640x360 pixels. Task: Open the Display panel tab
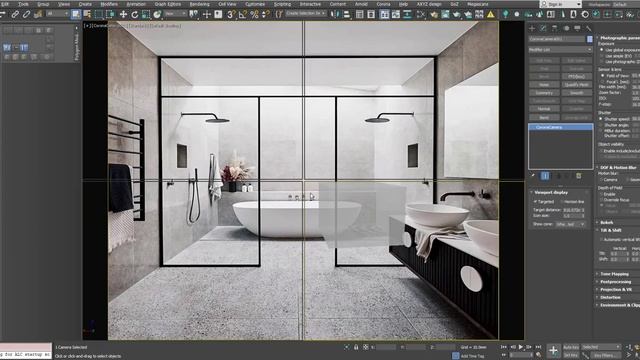pos(577,28)
